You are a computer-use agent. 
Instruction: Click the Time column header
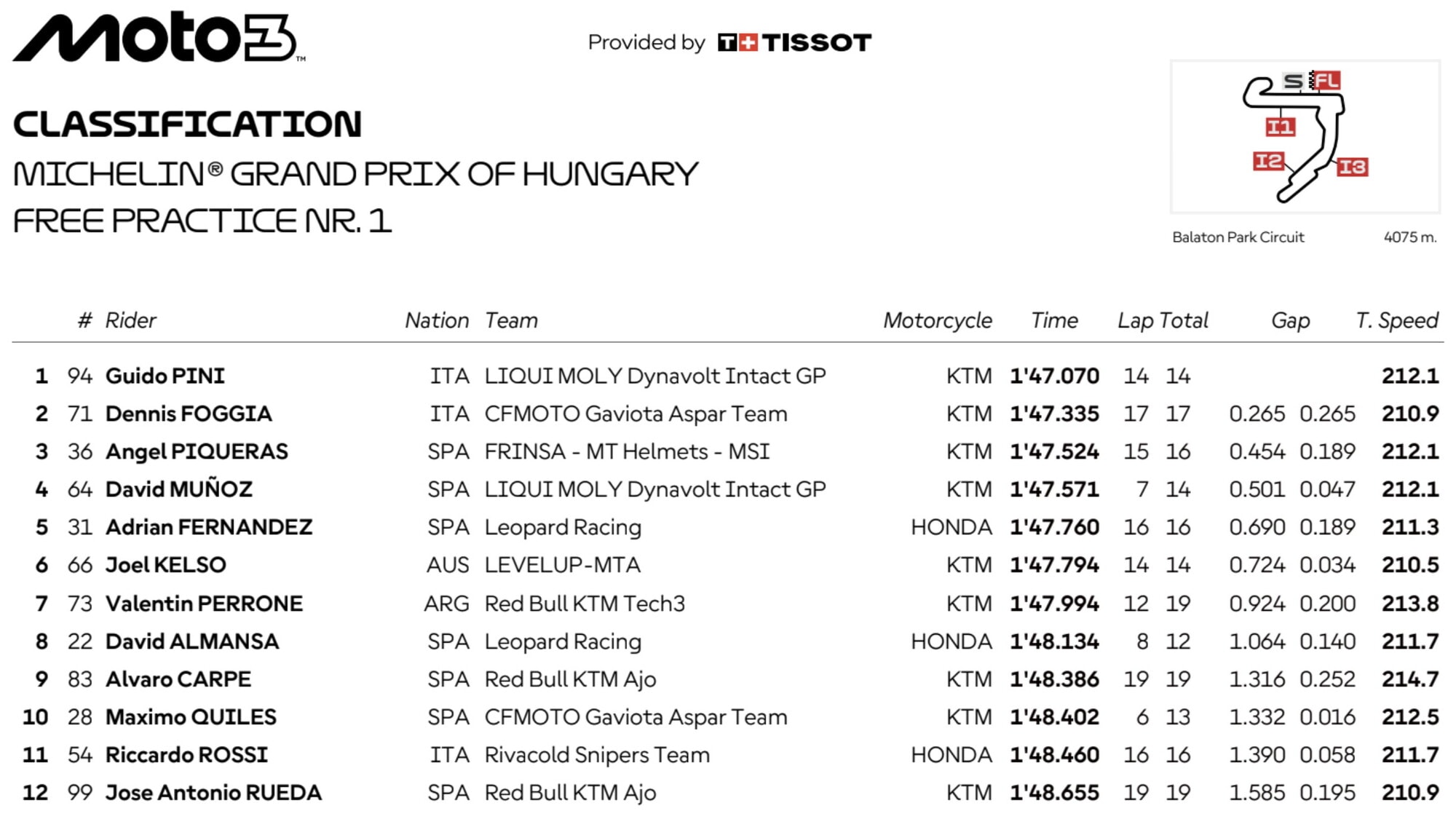point(1054,320)
